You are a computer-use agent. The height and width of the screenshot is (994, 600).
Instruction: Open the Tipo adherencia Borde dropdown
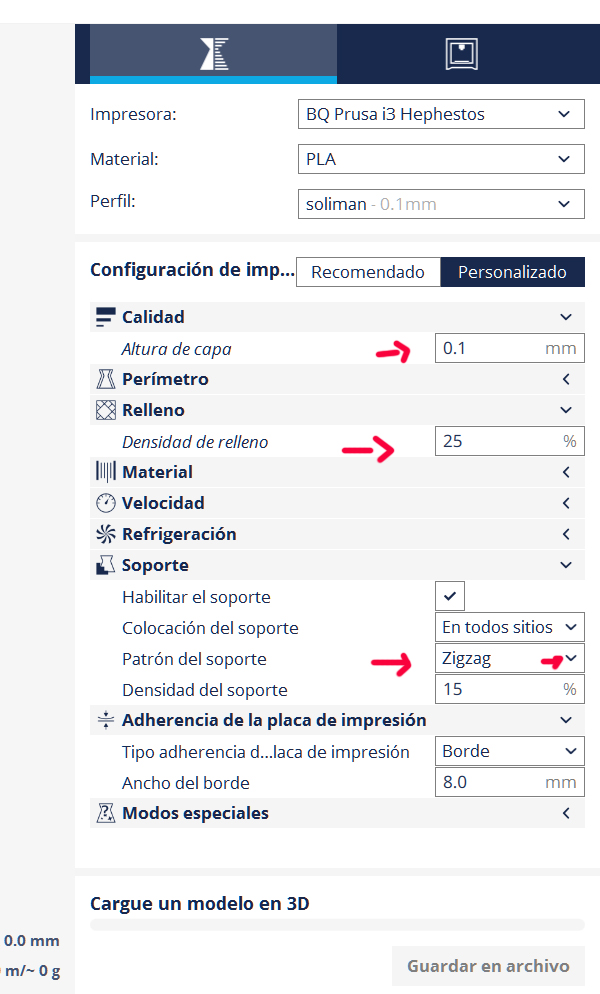tap(510, 751)
